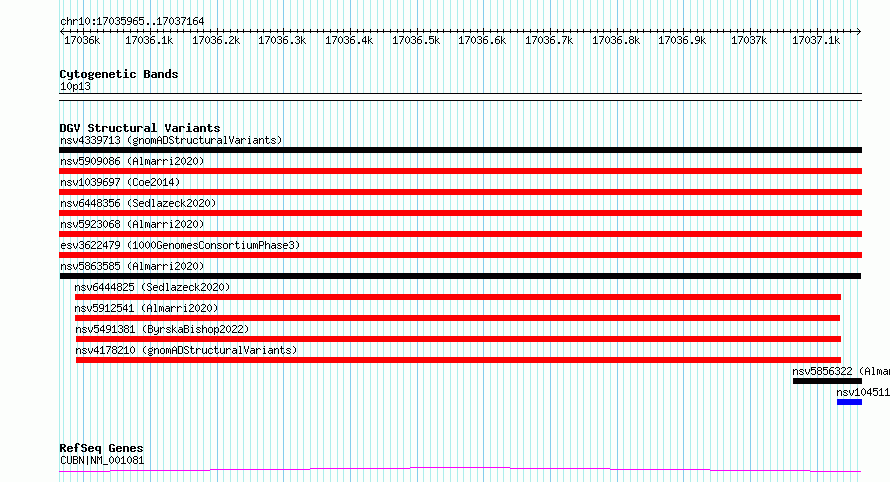The image size is (890, 482).
Task: Click the 17036.6k ruler tick label
Action: (482, 40)
